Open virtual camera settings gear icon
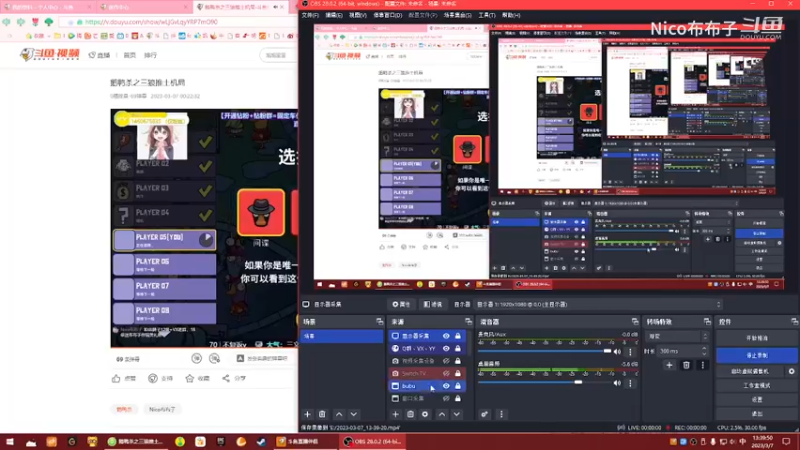This screenshot has height=450, width=800. [791, 371]
